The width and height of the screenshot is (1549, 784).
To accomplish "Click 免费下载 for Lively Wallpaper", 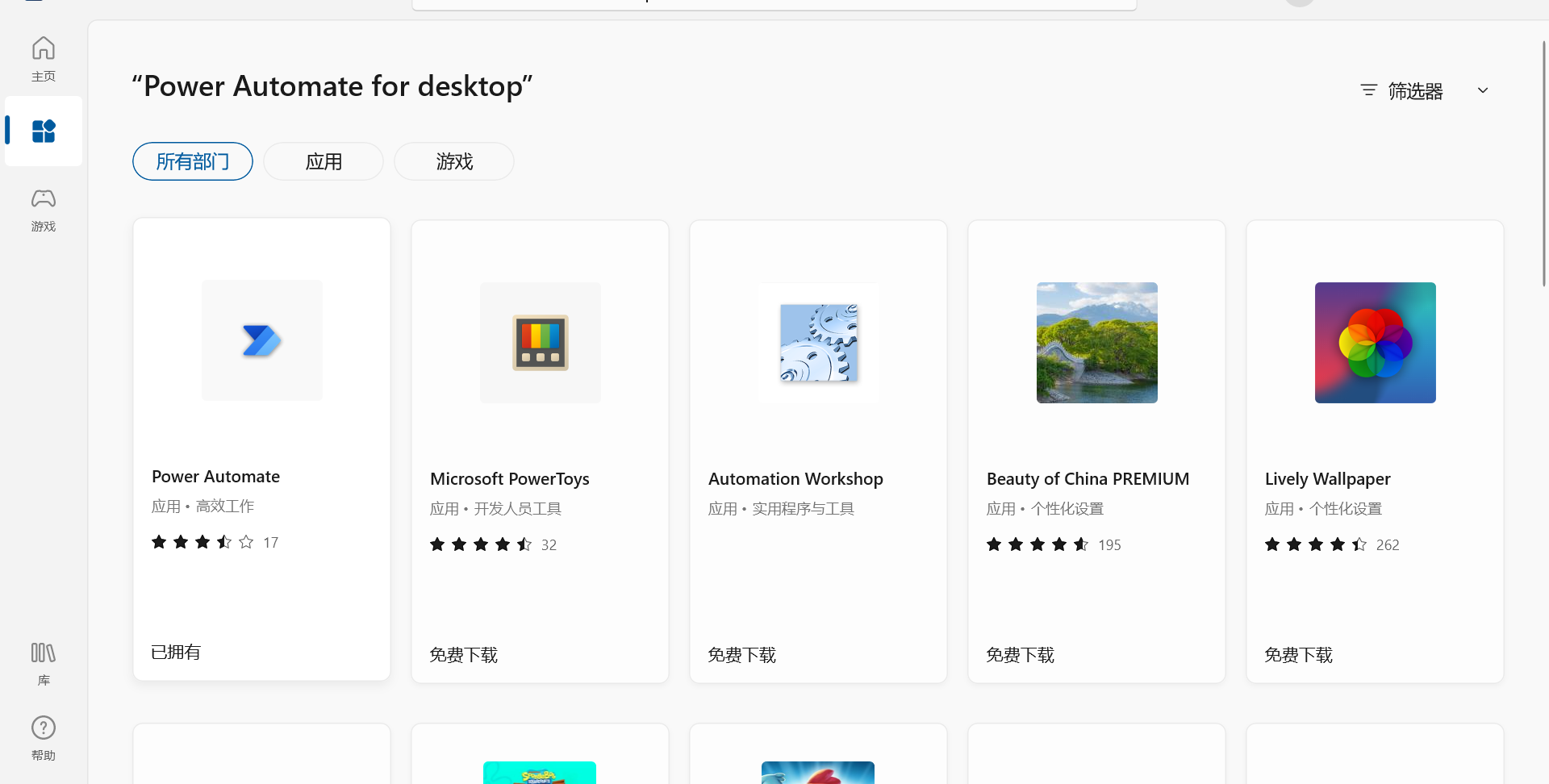I will click(x=1298, y=654).
